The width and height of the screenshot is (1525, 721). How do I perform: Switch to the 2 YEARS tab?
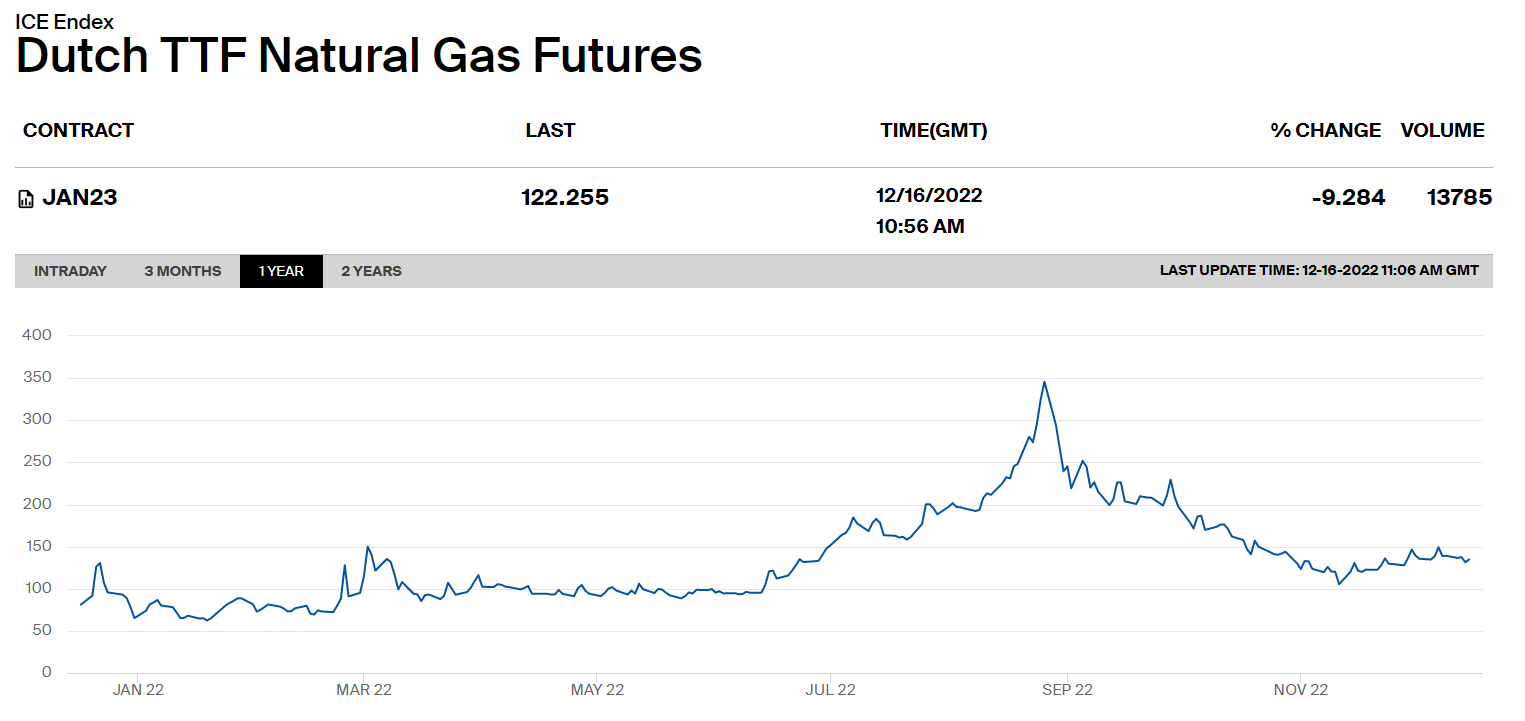(371, 271)
